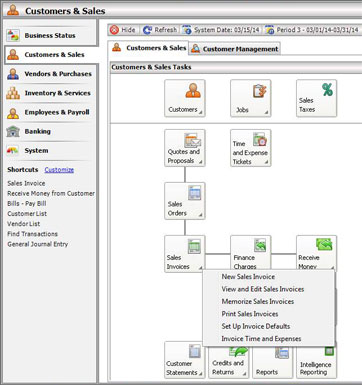The width and height of the screenshot is (362, 385).
Task: Click the Refresh toolbar button
Action: tap(160, 30)
